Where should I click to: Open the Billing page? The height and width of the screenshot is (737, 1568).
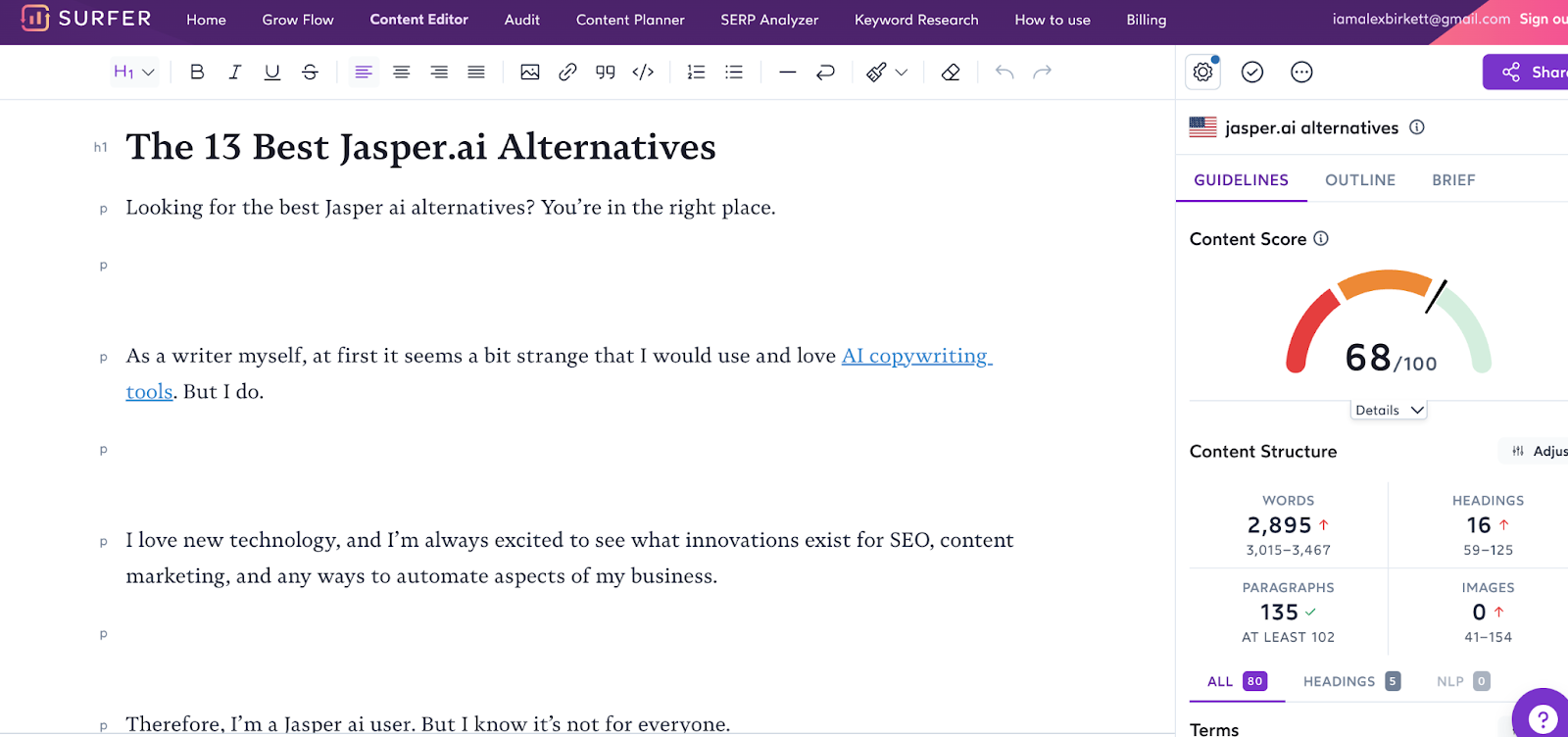pos(1147,20)
